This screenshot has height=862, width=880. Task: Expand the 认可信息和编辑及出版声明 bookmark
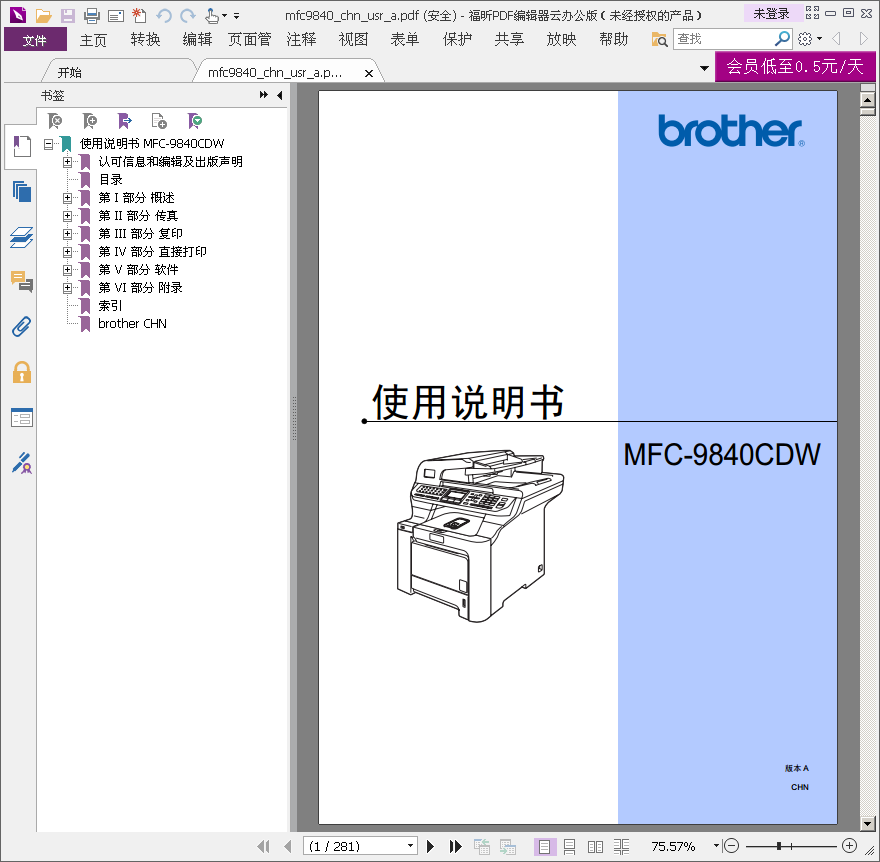tap(67, 162)
